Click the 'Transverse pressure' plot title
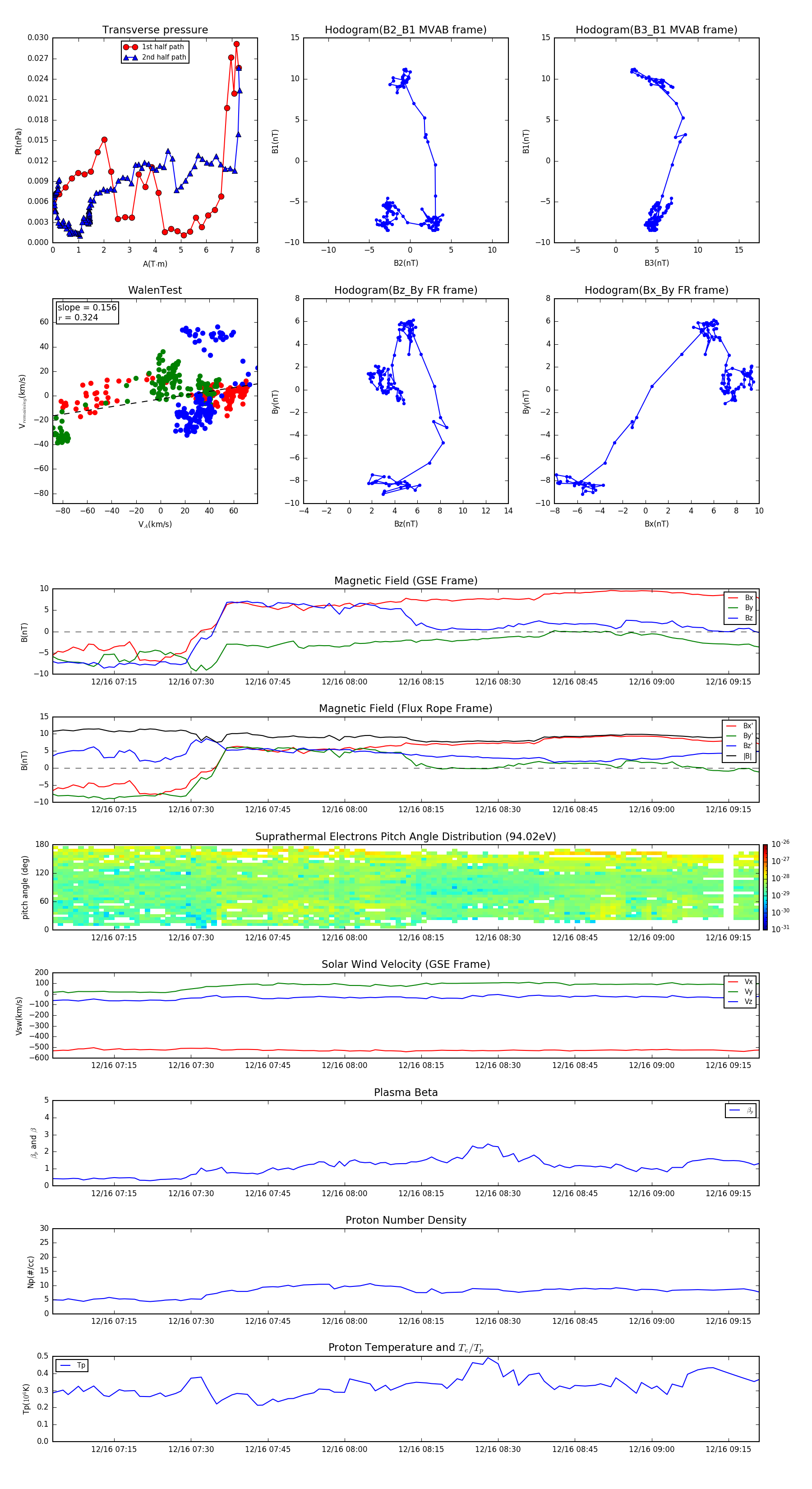Screen dimensions: 812x1489 click(155, 30)
